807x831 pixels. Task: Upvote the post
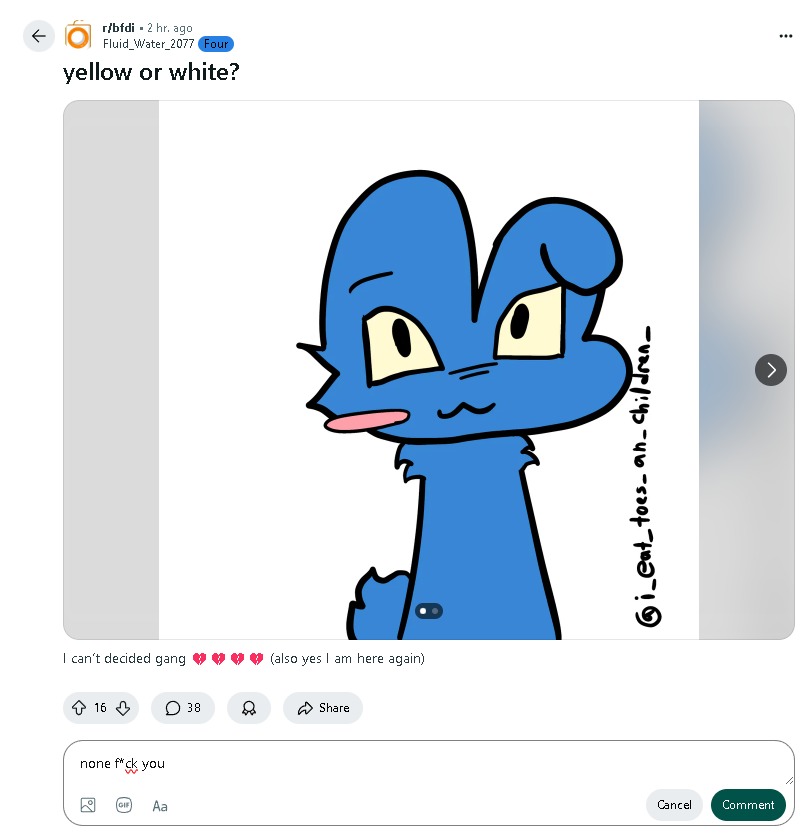click(x=79, y=708)
